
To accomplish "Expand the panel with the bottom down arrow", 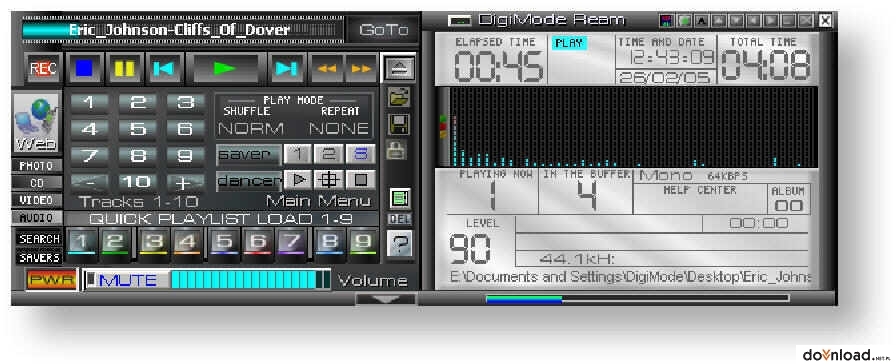I will pyautogui.click(x=386, y=299).
